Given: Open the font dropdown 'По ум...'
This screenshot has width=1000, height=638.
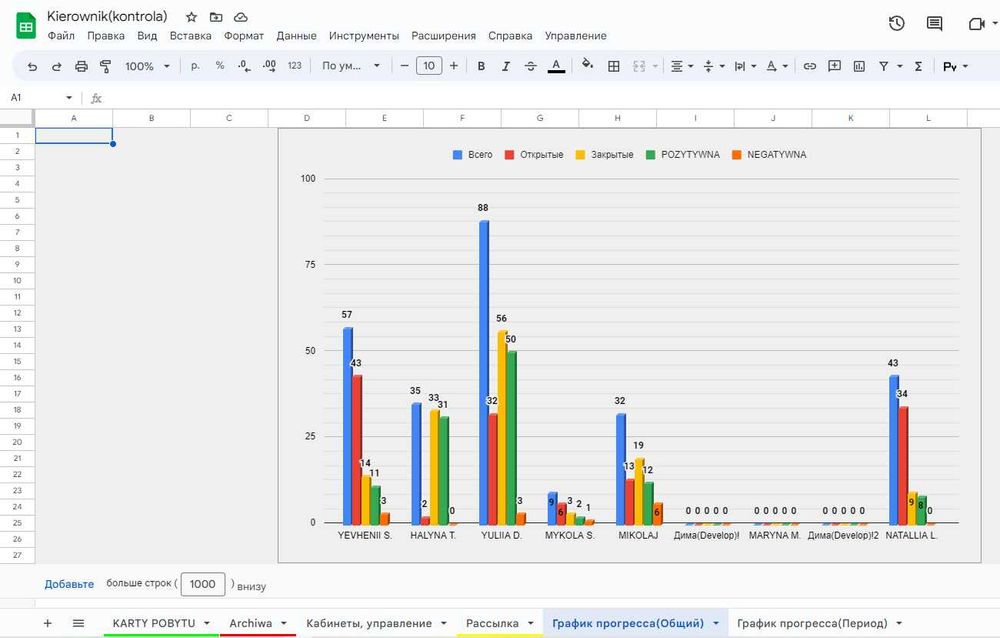Looking at the screenshot, I should [x=350, y=66].
